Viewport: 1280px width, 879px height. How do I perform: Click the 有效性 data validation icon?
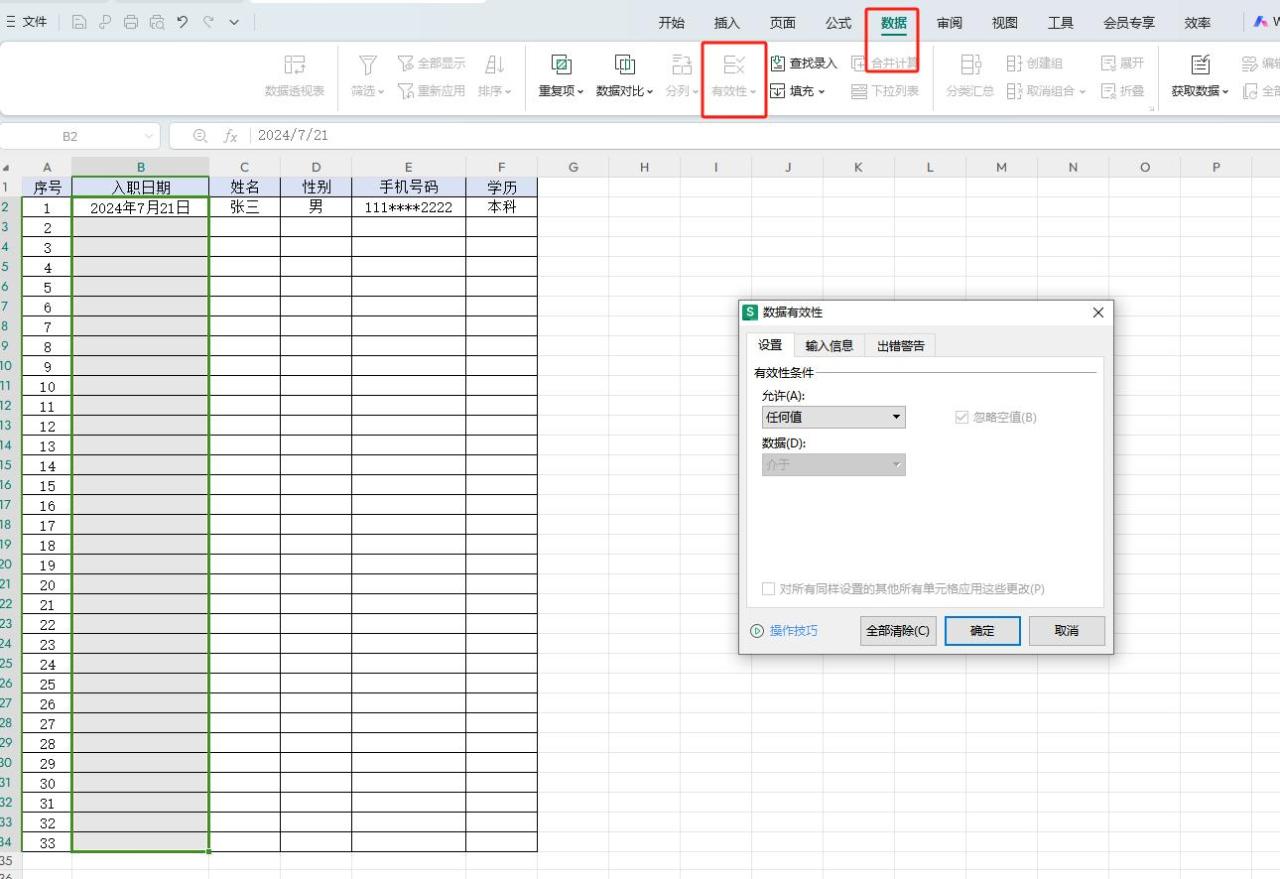pyautogui.click(x=734, y=65)
